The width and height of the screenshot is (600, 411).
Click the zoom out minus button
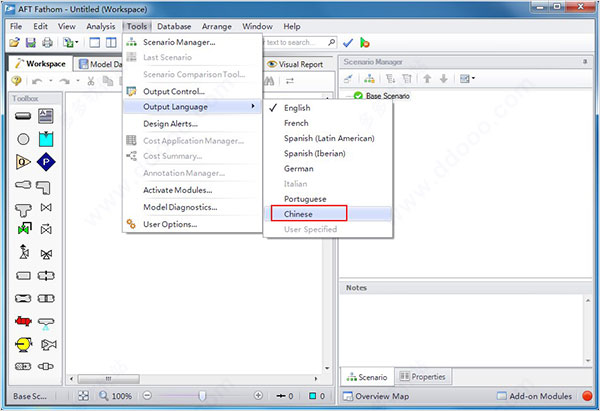coord(147,396)
